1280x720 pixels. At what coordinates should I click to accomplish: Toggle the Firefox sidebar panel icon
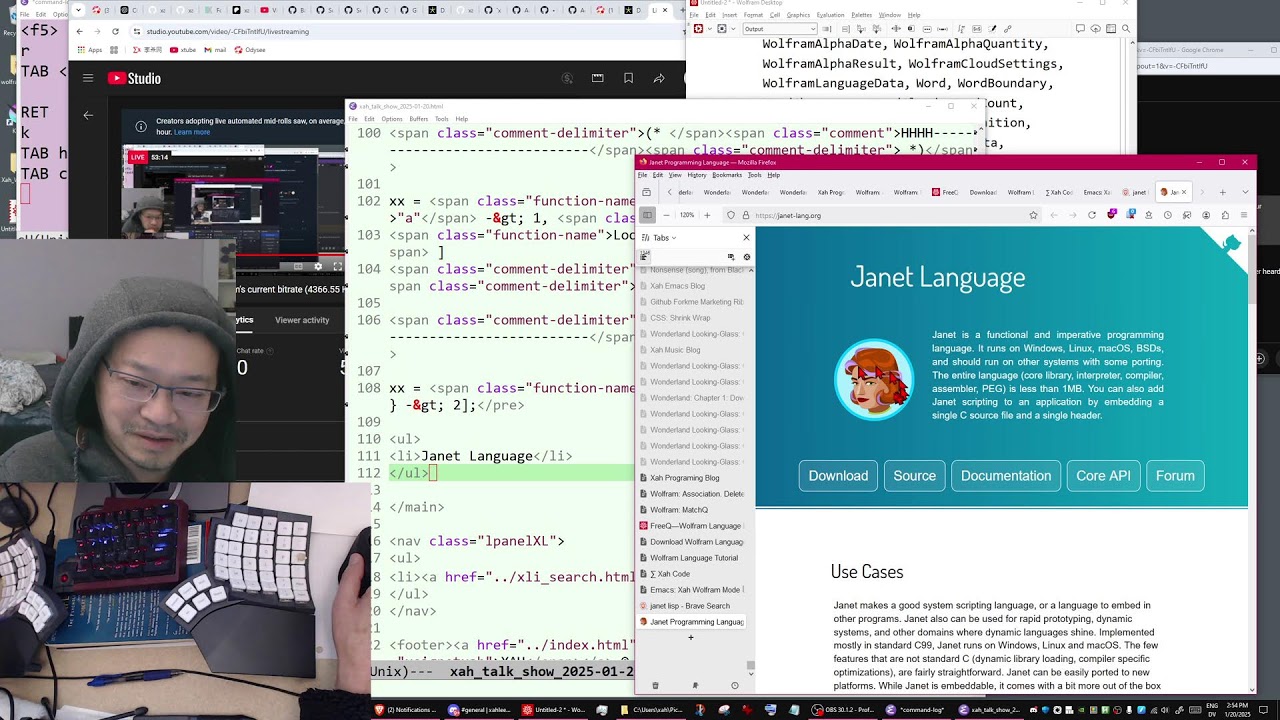tap(647, 215)
